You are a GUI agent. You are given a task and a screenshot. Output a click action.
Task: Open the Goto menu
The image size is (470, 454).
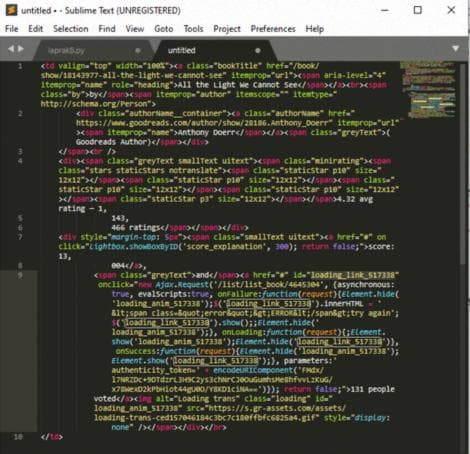click(163, 29)
